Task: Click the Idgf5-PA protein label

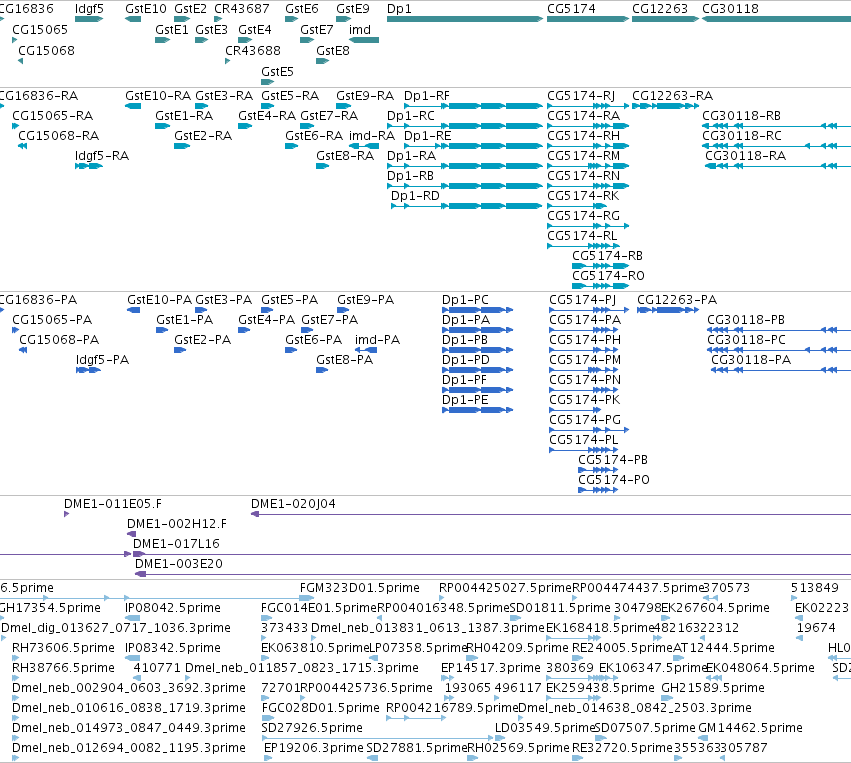Action: pos(103,359)
